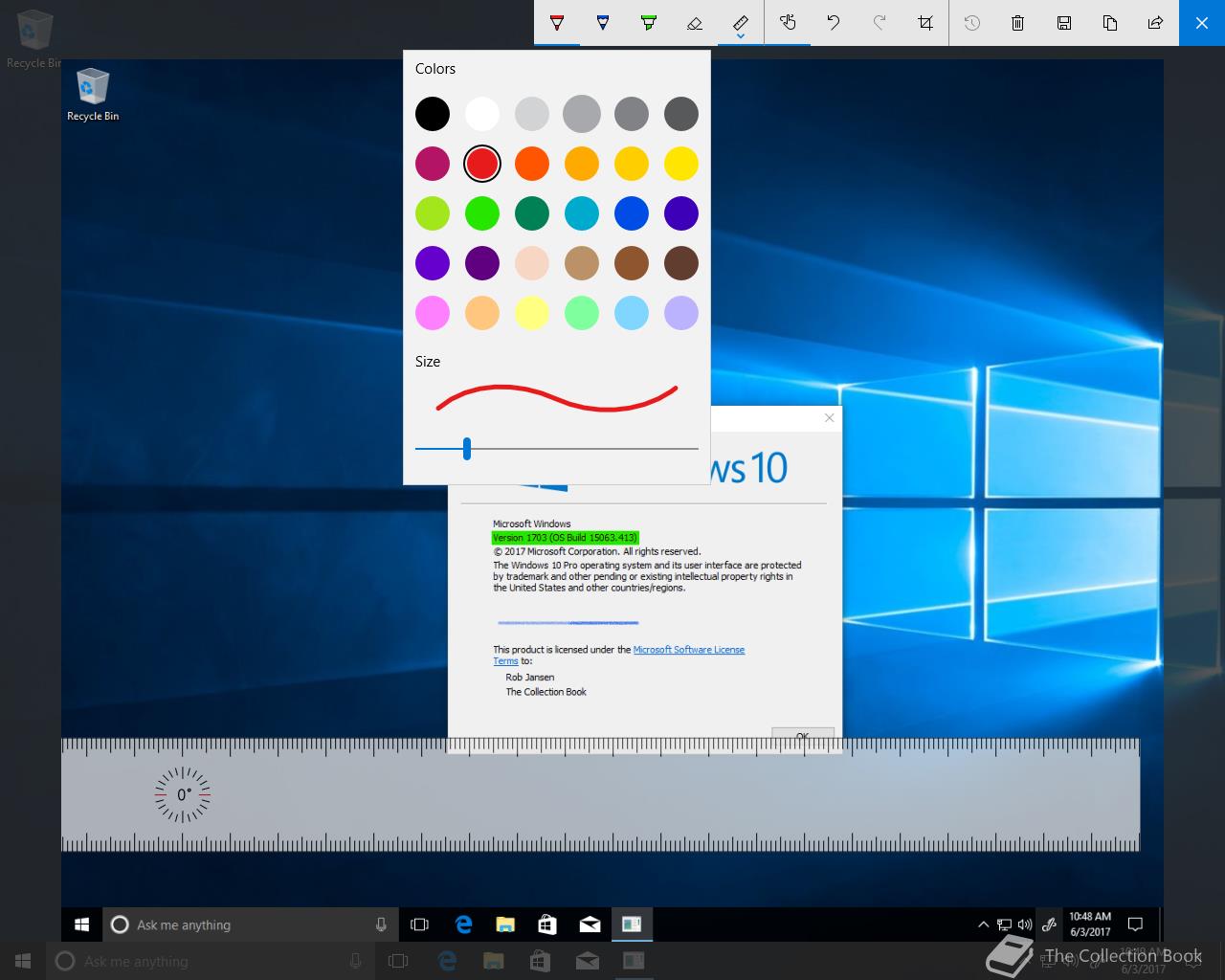
Task: Select the pastel pink swatch
Action: click(x=433, y=313)
